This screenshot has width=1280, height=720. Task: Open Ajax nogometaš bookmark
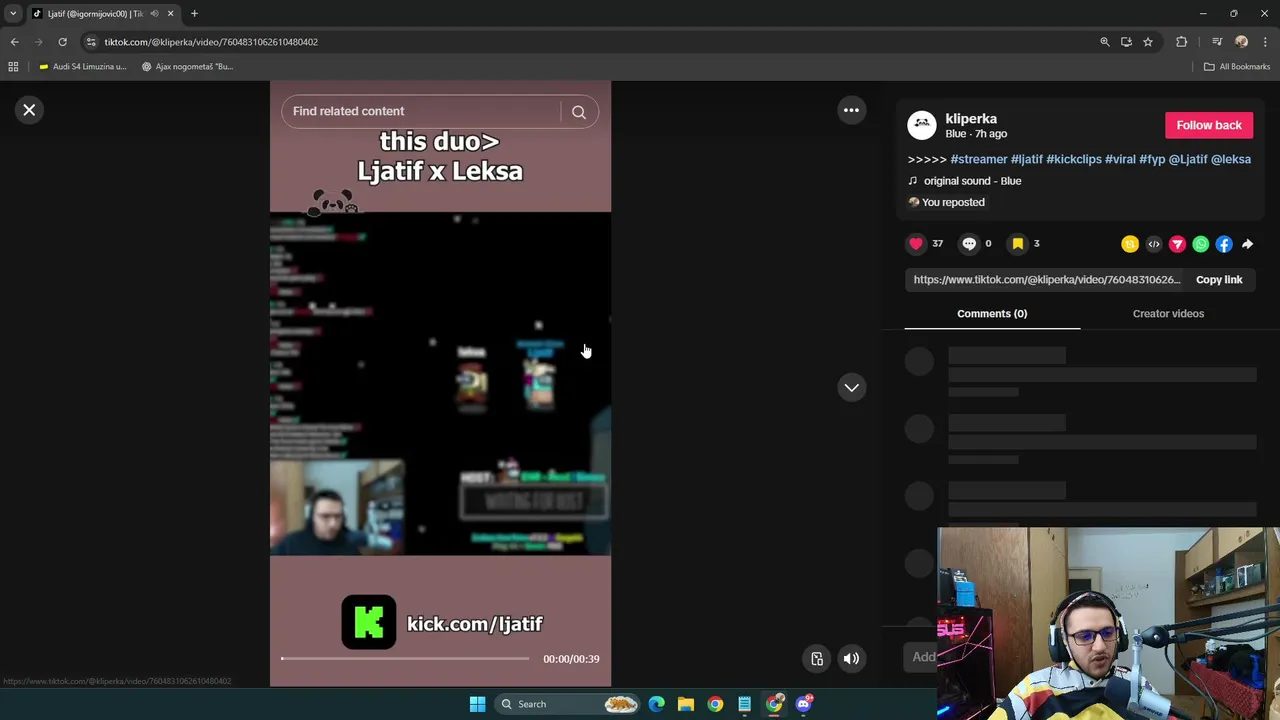[x=187, y=67]
